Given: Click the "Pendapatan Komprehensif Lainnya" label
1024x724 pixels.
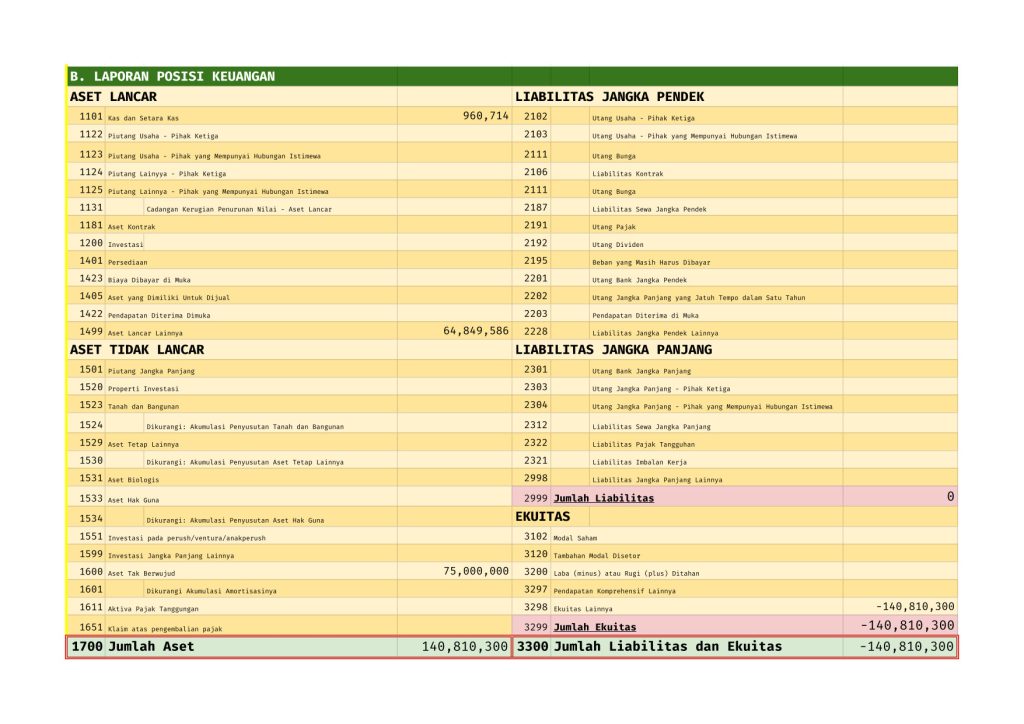Looking at the screenshot, I should [615, 591].
